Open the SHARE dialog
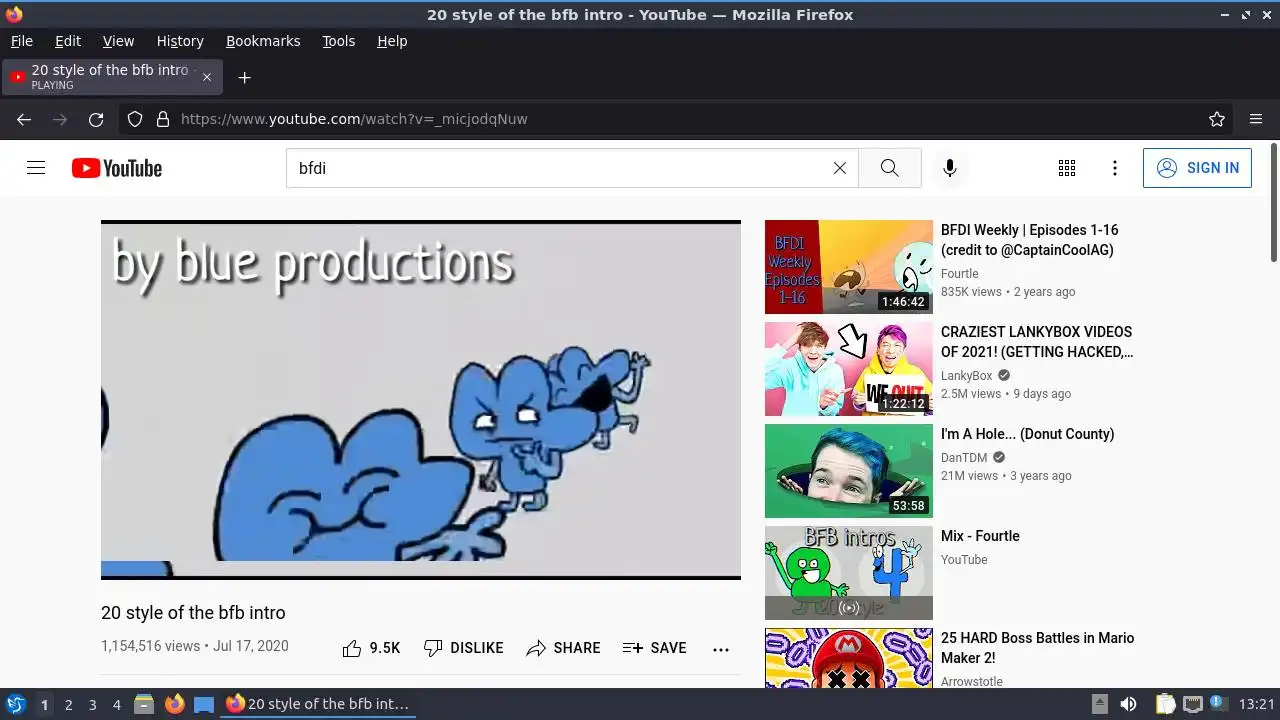The height and width of the screenshot is (720, 1280). click(563, 648)
